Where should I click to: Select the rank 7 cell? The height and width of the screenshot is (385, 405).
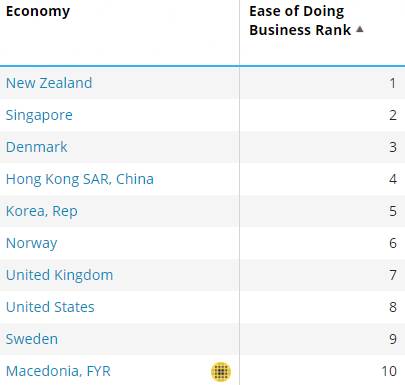(x=322, y=275)
